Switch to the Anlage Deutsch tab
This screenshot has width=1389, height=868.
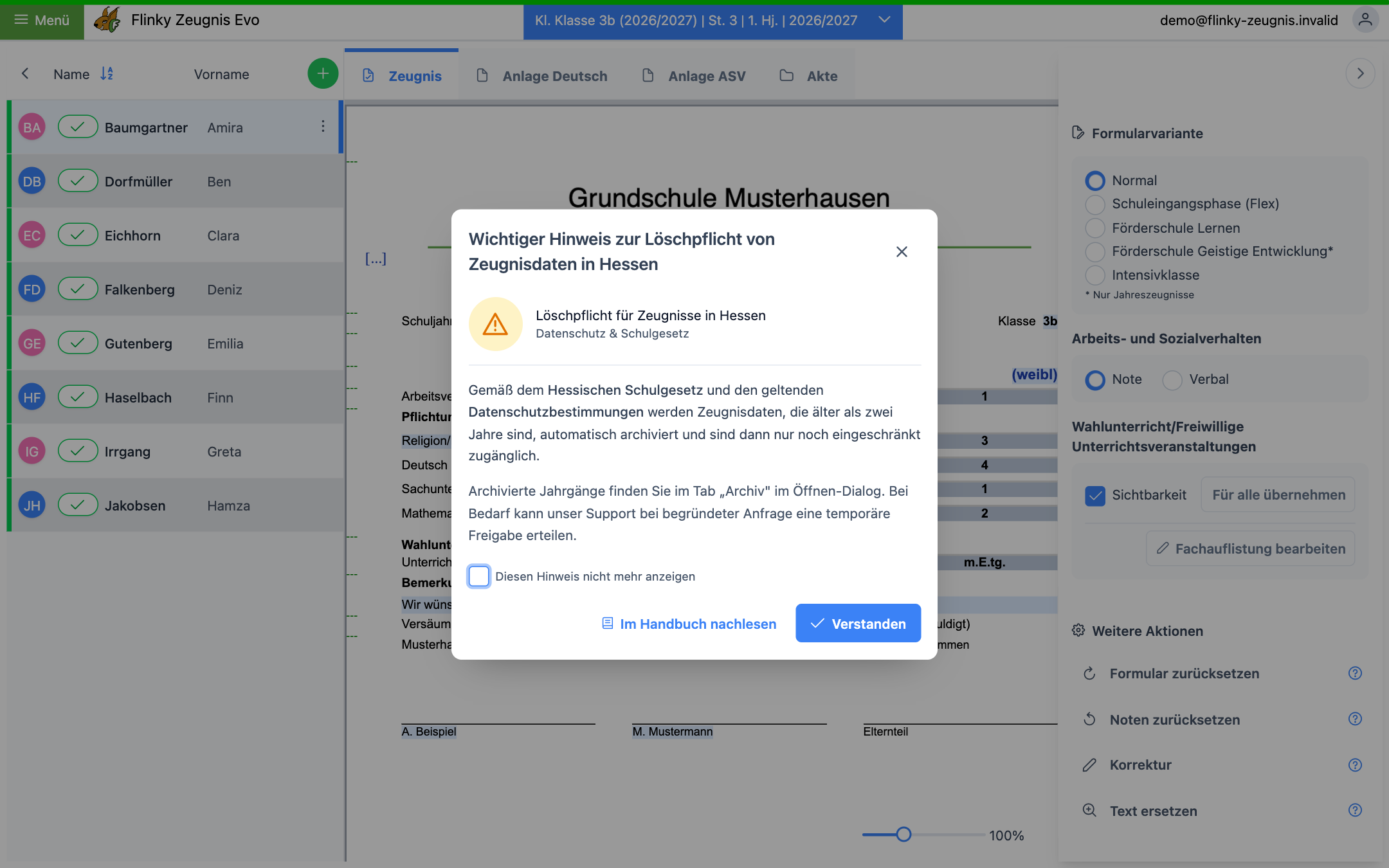[542, 76]
